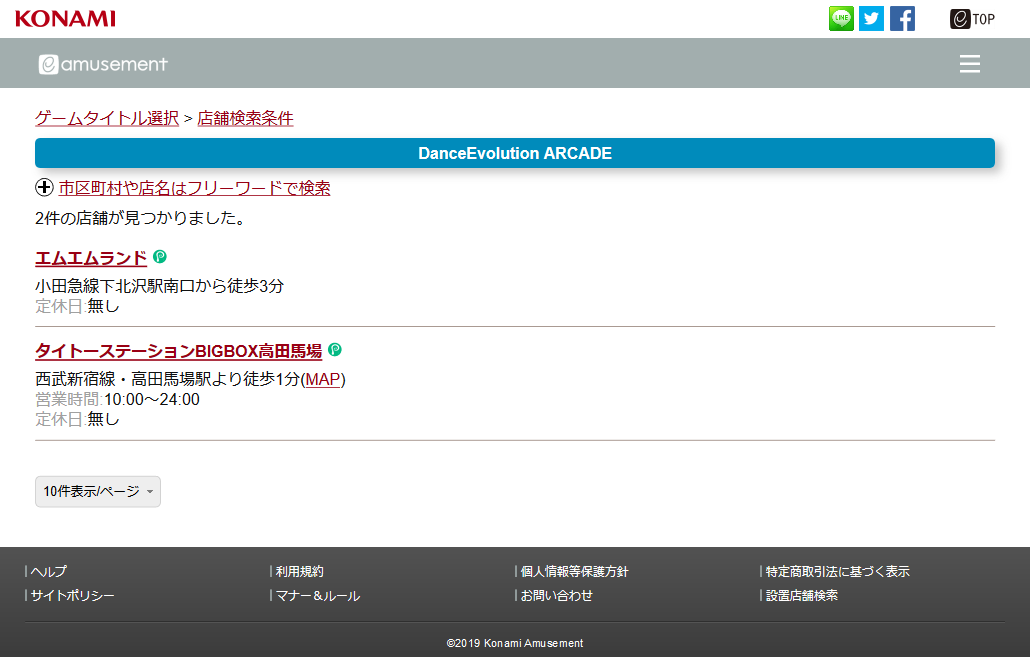Share page via Facebook icon
1030x657 pixels.
pyautogui.click(x=902, y=18)
